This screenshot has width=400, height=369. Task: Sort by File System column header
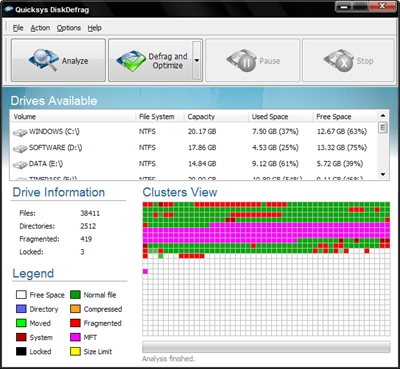click(160, 117)
